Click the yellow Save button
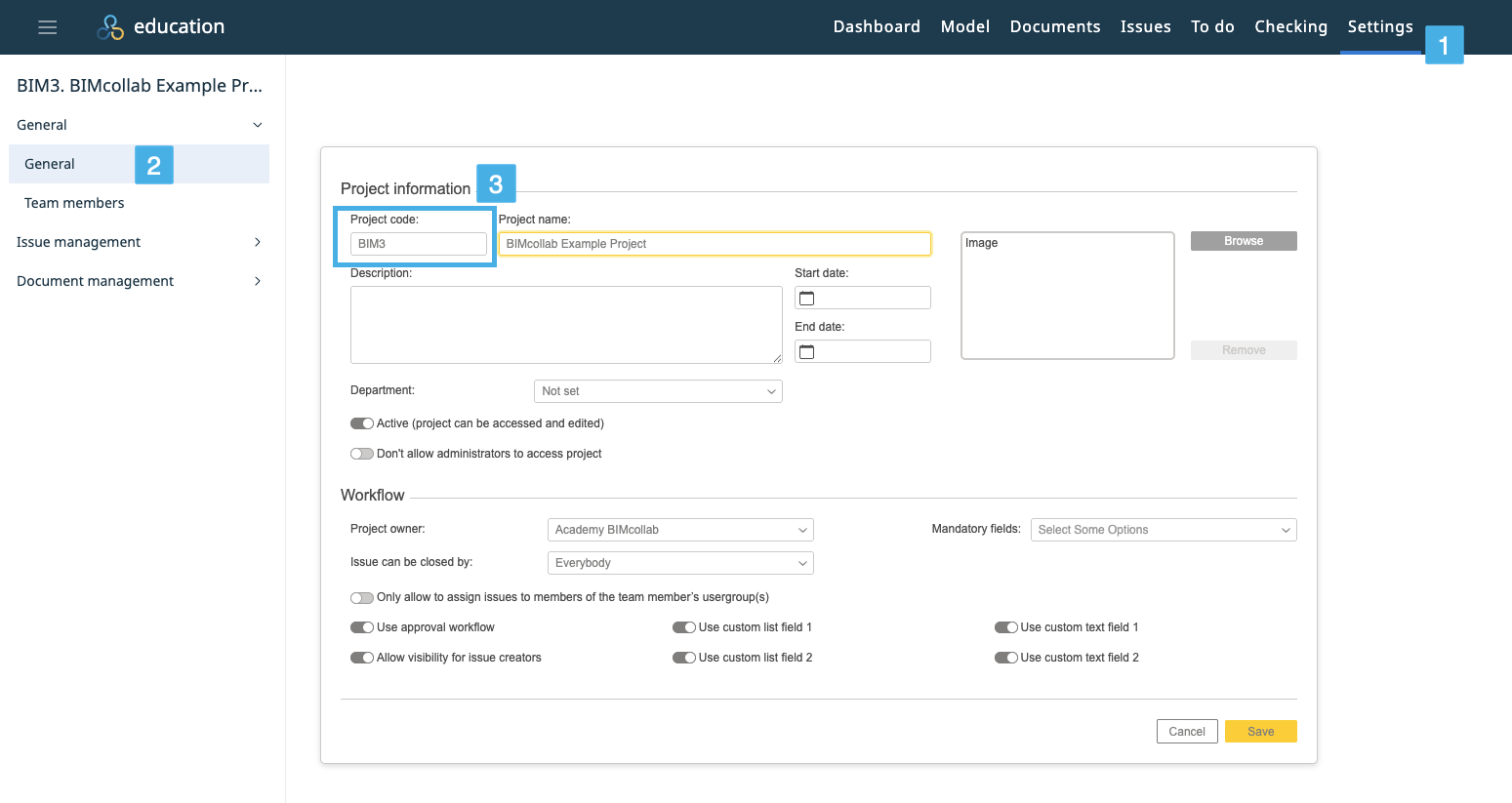Viewport: 1512px width, 803px height. [1261, 732]
